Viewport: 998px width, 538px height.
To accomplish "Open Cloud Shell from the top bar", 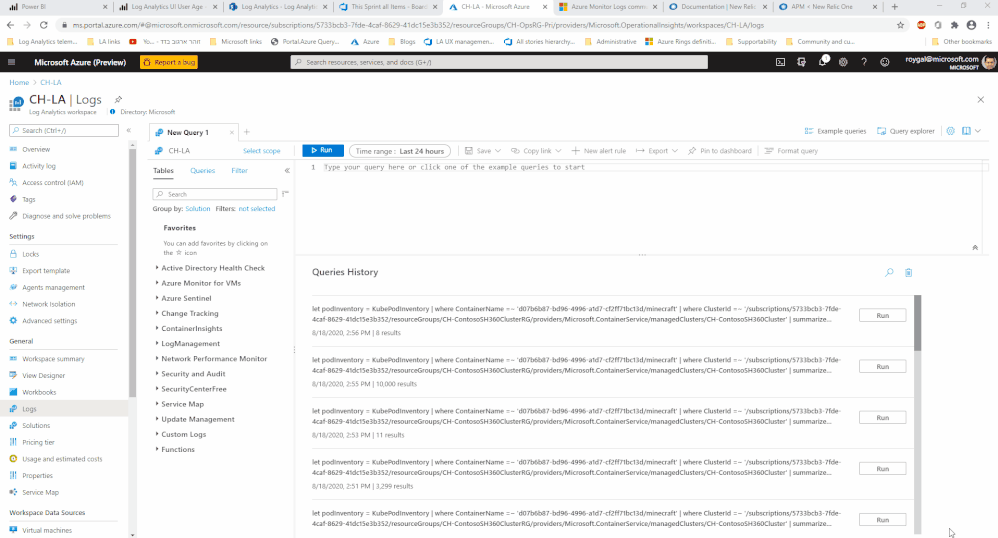I will (x=780, y=62).
